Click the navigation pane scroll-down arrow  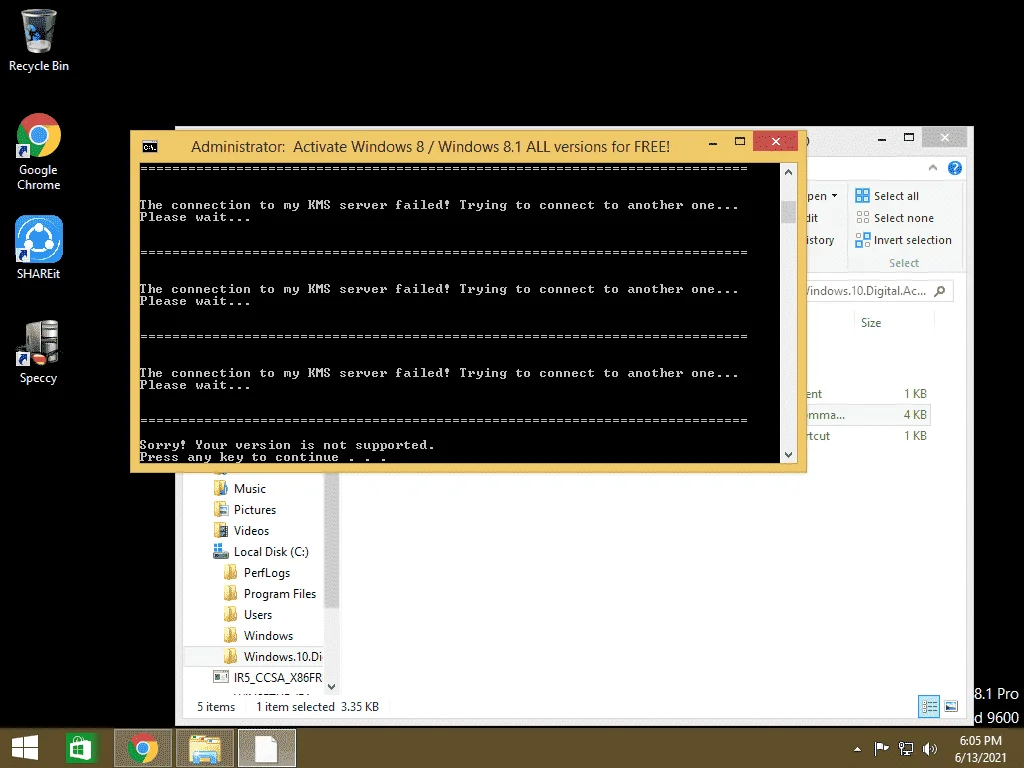331,686
